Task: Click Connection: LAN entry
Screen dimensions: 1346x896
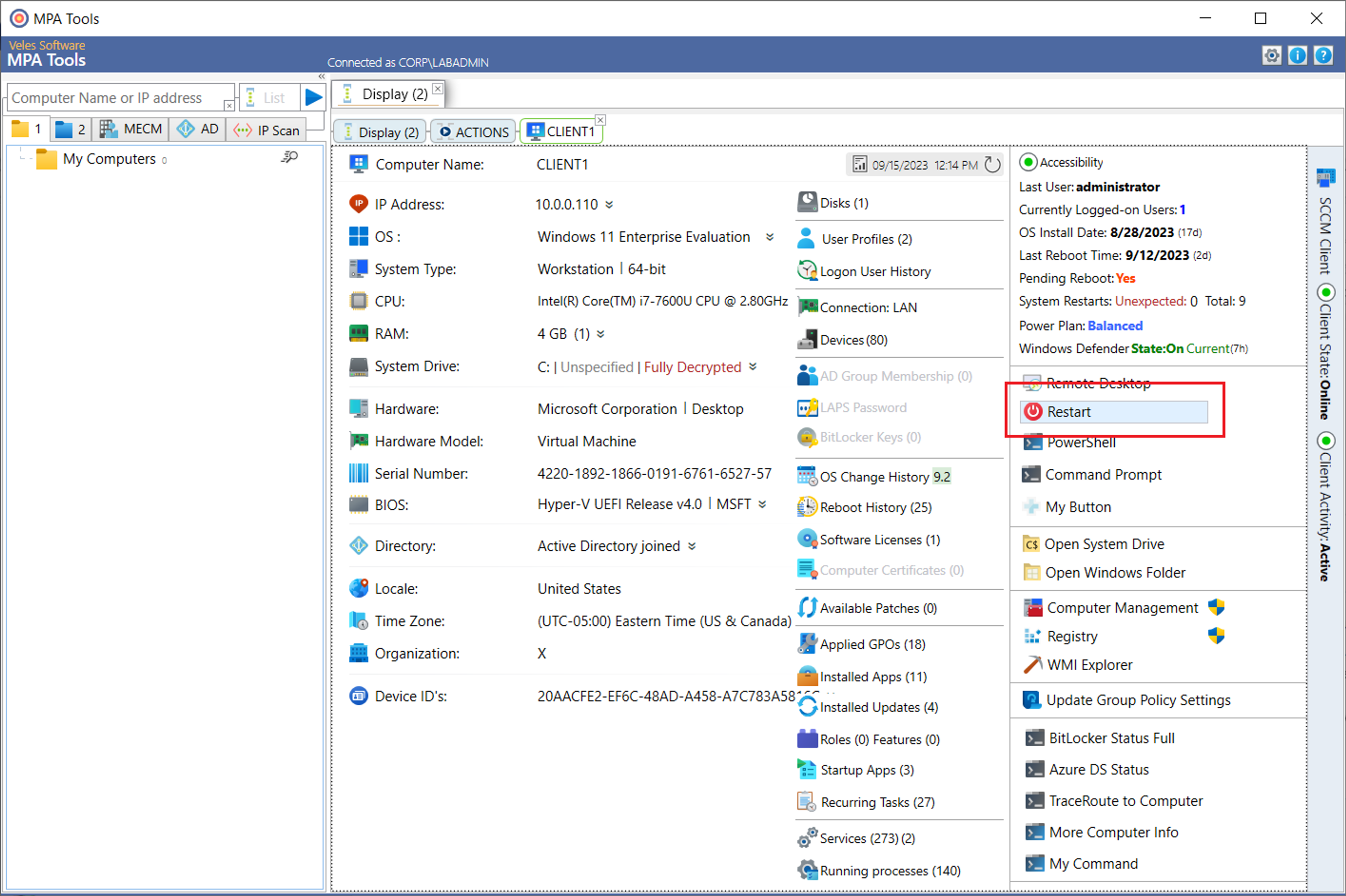Action: pos(857,307)
